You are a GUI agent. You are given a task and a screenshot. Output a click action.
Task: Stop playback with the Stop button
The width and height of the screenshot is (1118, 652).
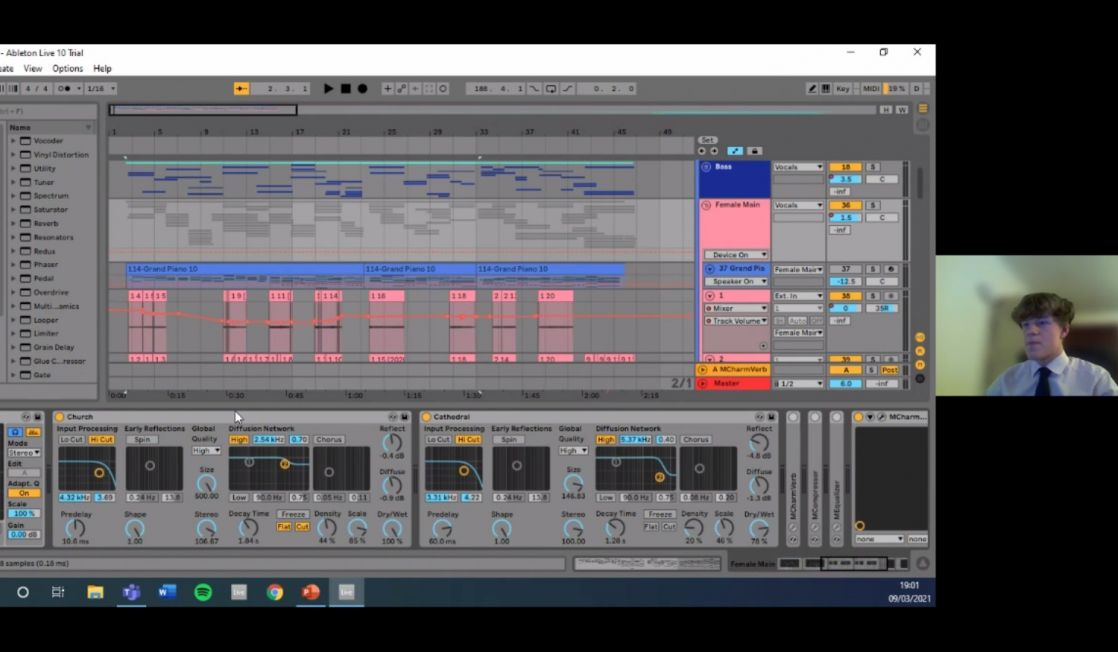(x=346, y=88)
